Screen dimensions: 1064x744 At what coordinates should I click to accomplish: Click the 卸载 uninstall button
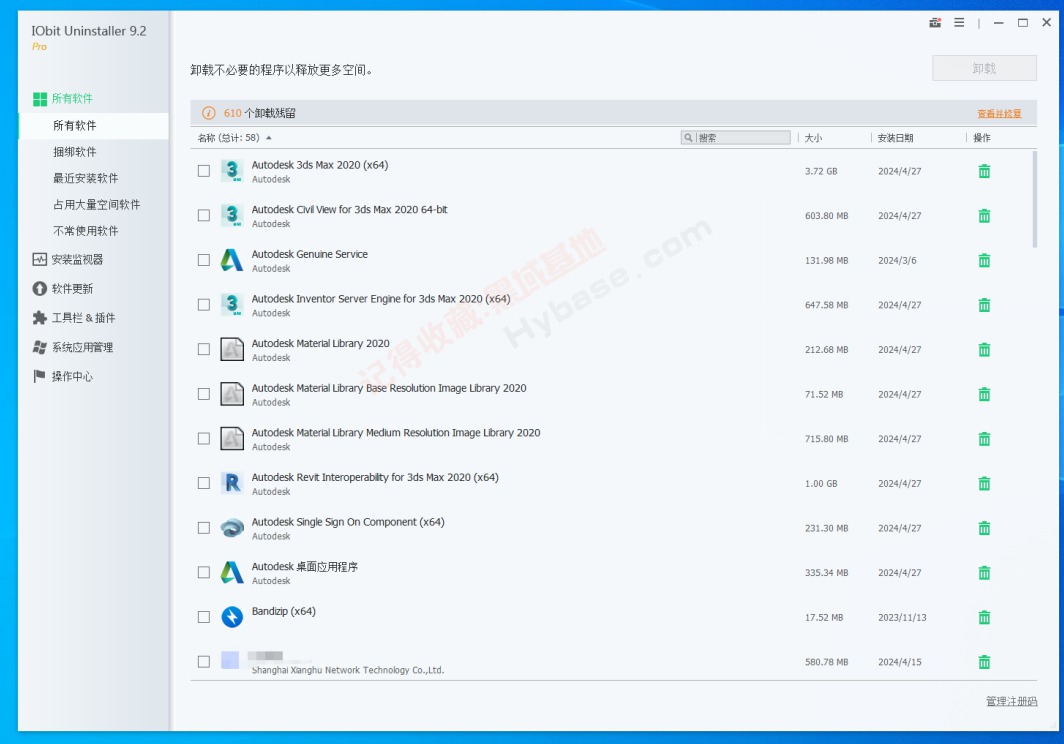pyautogui.click(x=984, y=68)
